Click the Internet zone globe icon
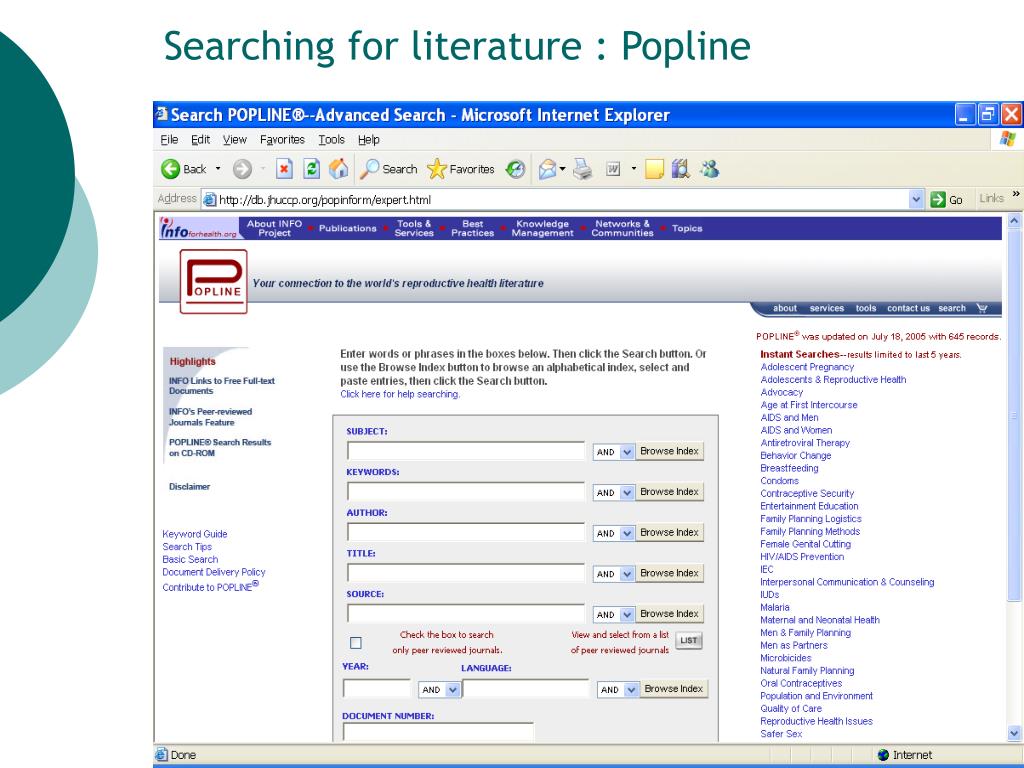This screenshot has height=768, width=1024. pyautogui.click(x=884, y=755)
